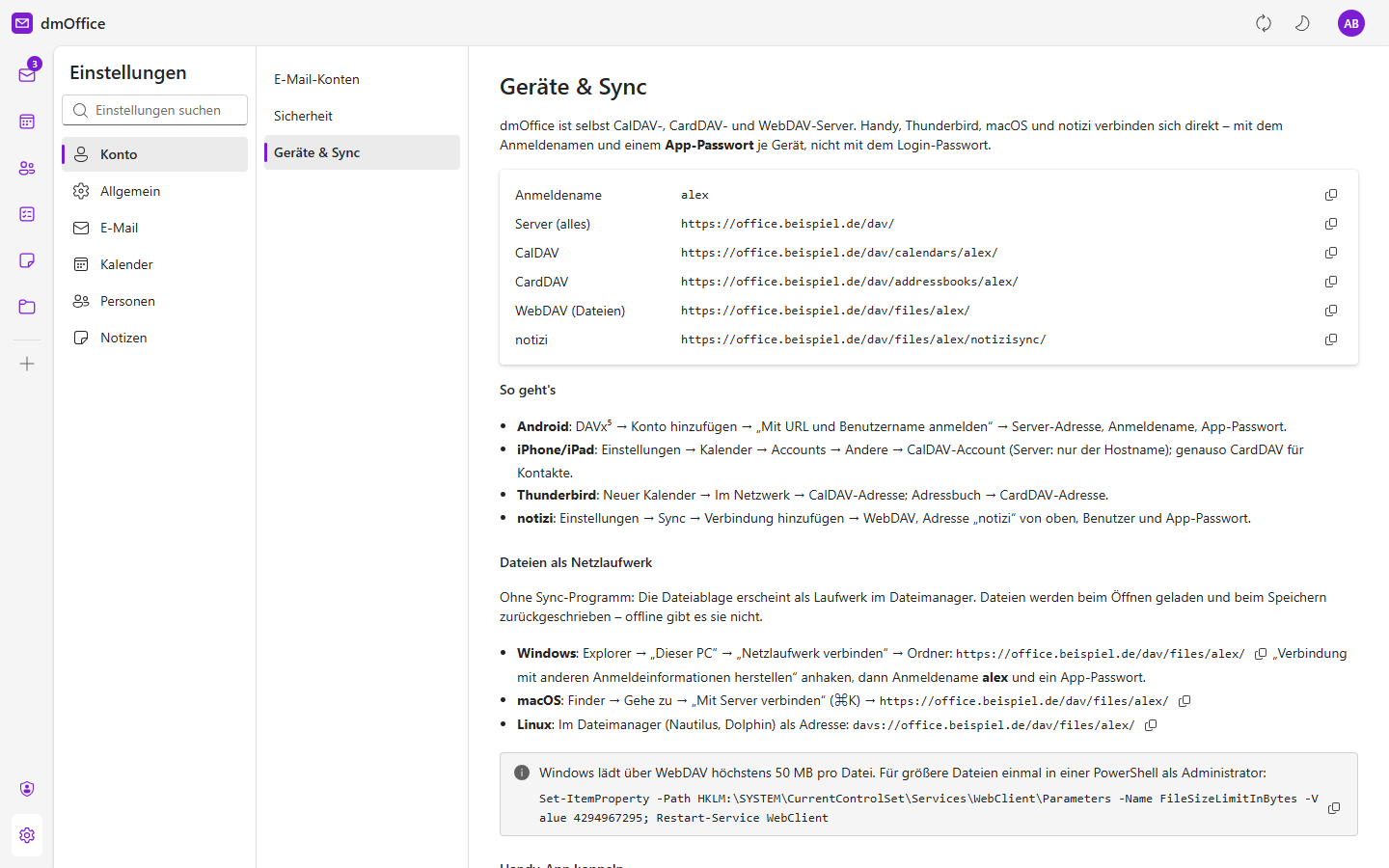Open the Contacts app in left rail

point(27,168)
